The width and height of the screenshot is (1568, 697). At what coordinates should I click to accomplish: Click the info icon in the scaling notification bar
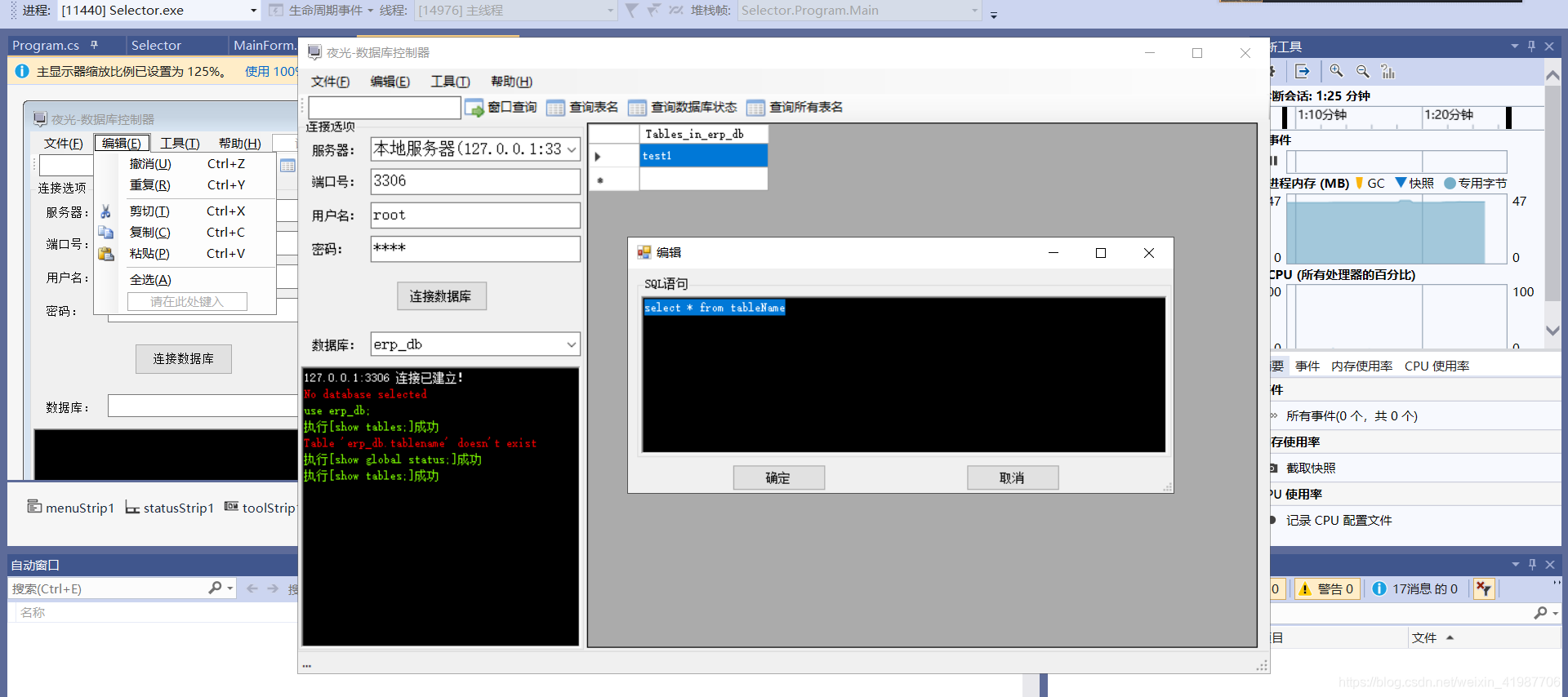22,72
